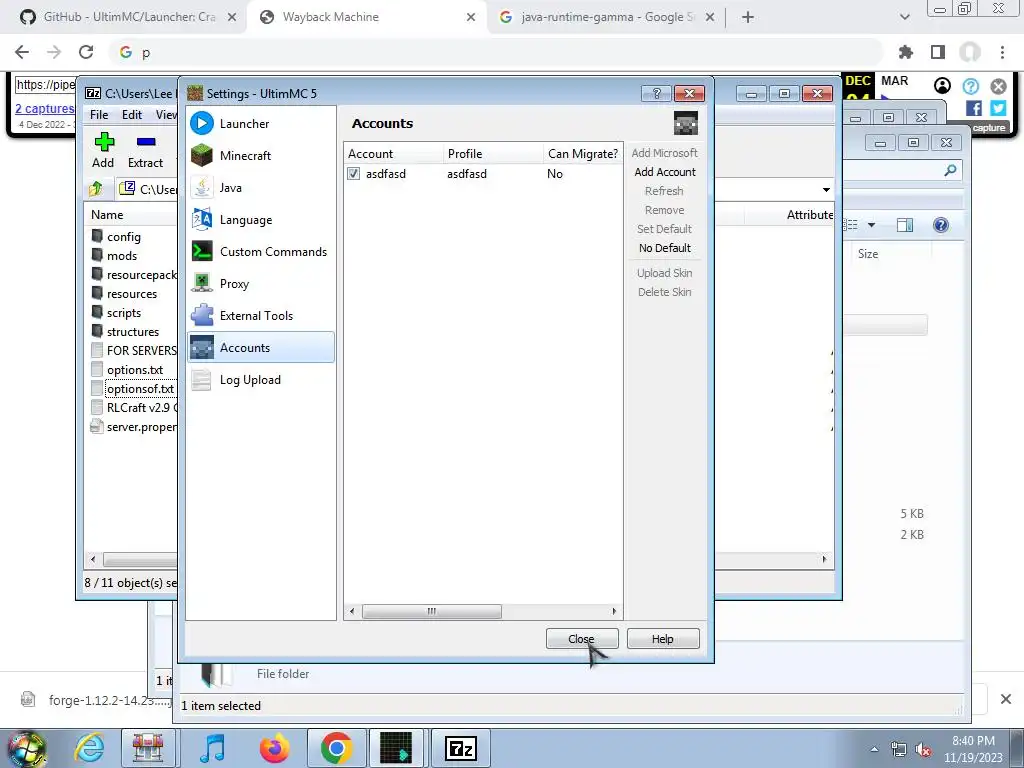Select the Accounts settings page
The width and height of the screenshot is (1024, 768).
261,347
